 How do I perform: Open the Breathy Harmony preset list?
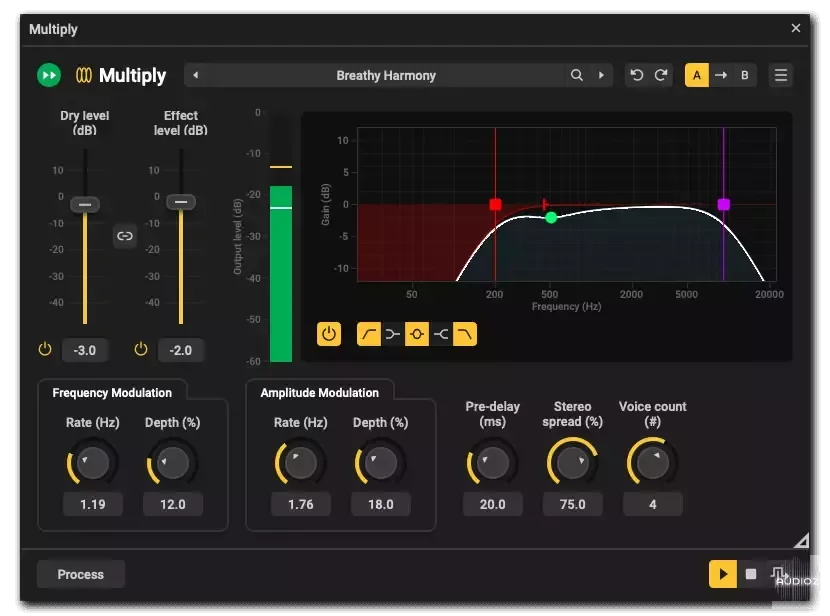(386, 75)
